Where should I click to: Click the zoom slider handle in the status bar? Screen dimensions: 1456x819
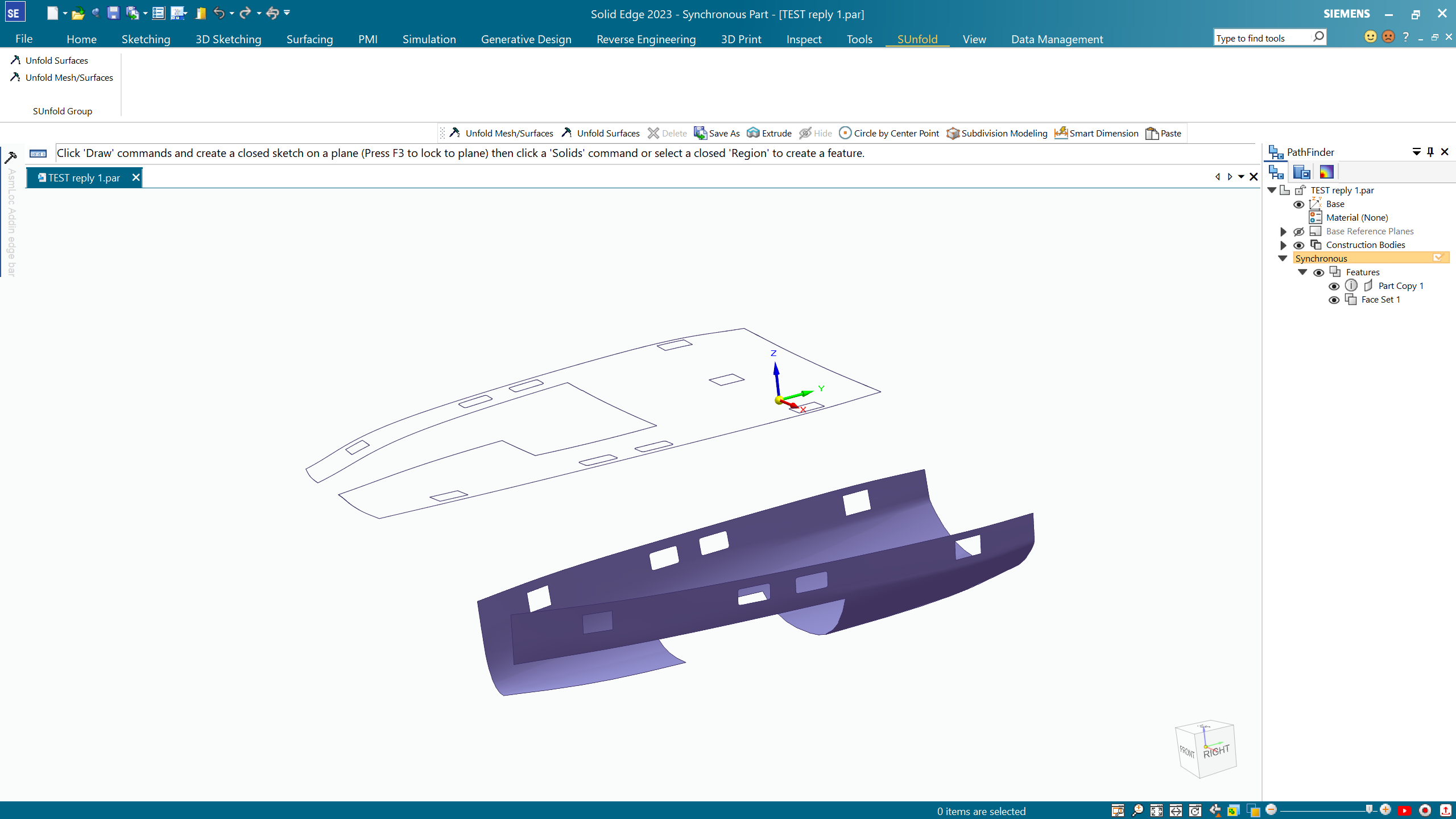[x=1369, y=809]
